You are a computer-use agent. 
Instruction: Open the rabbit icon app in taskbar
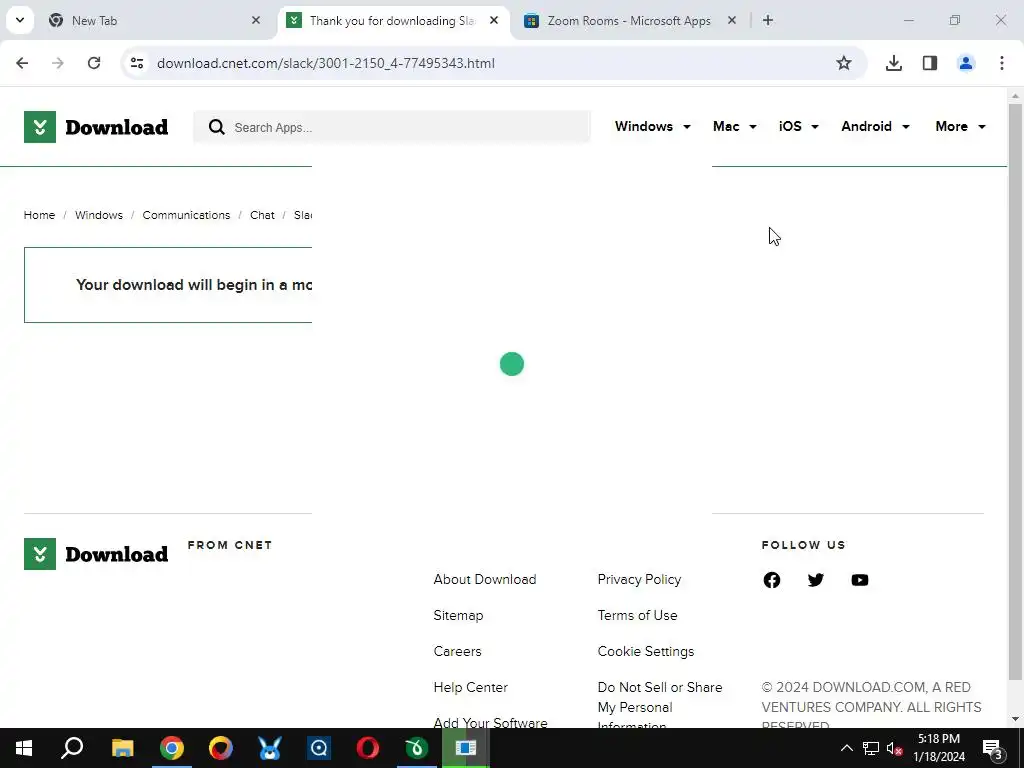270,748
